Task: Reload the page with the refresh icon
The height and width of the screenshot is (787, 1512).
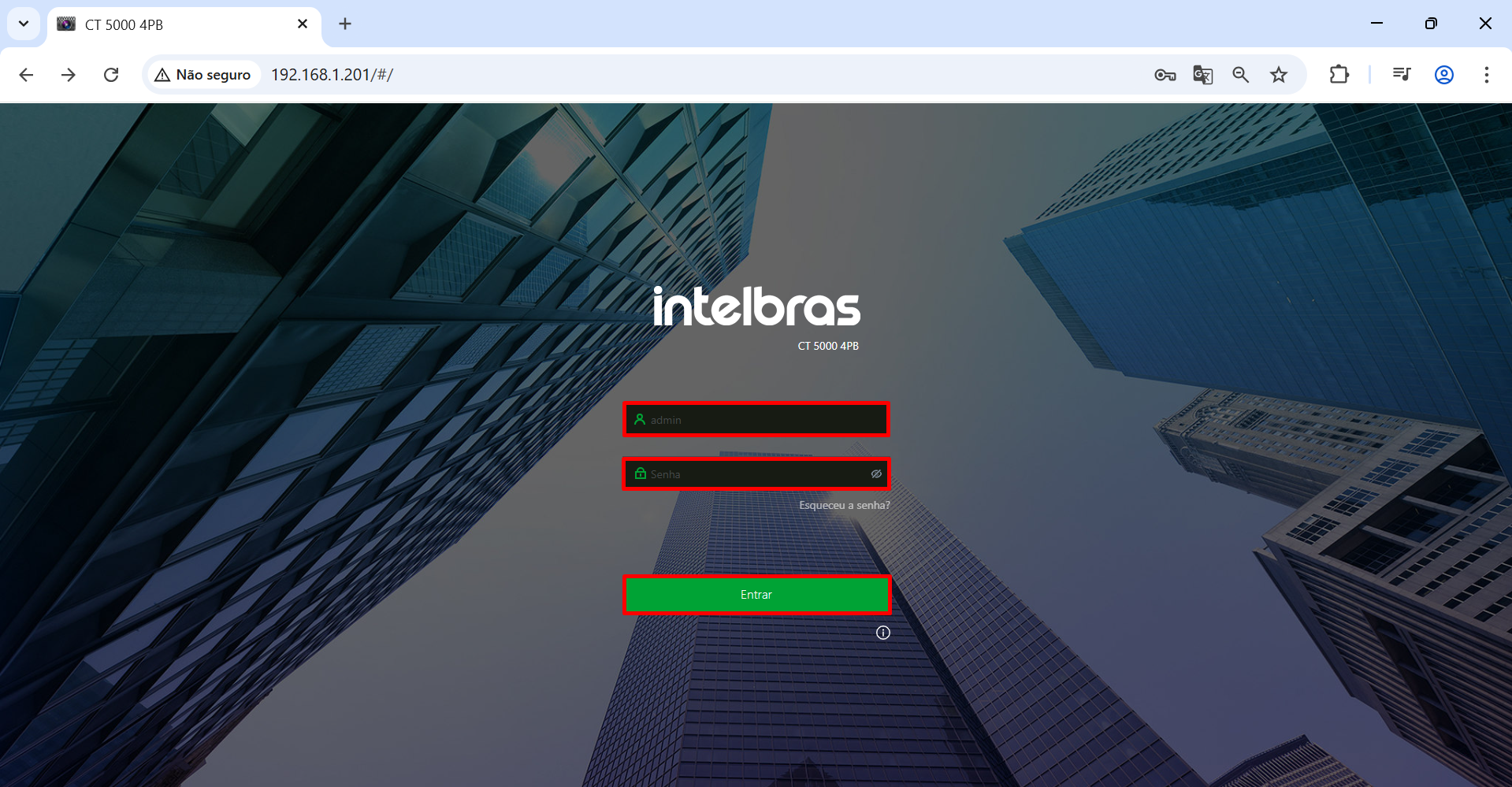Action: click(111, 75)
